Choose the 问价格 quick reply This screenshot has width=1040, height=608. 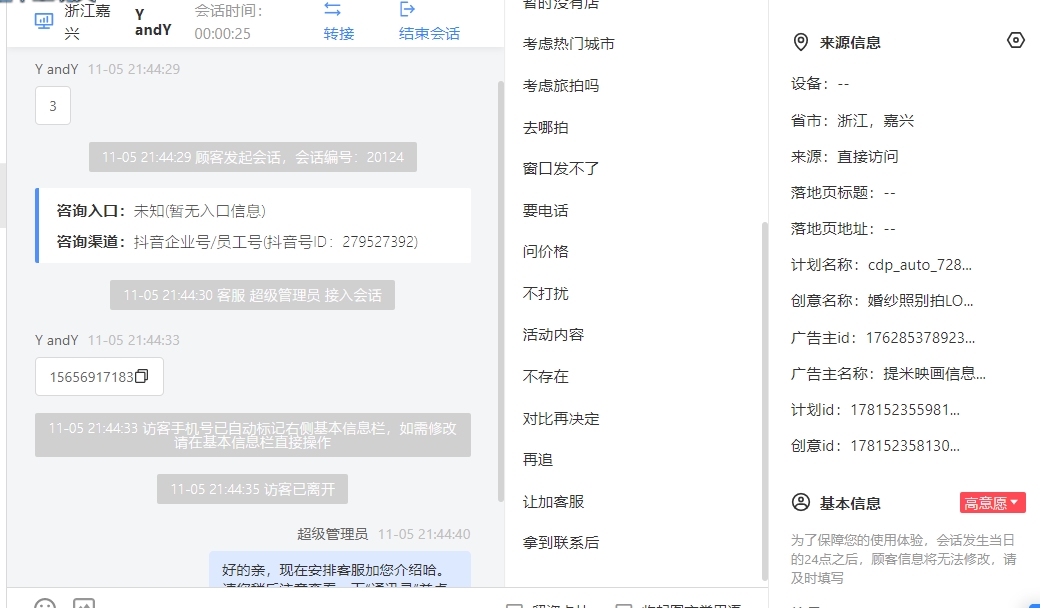click(x=545, y=251)
